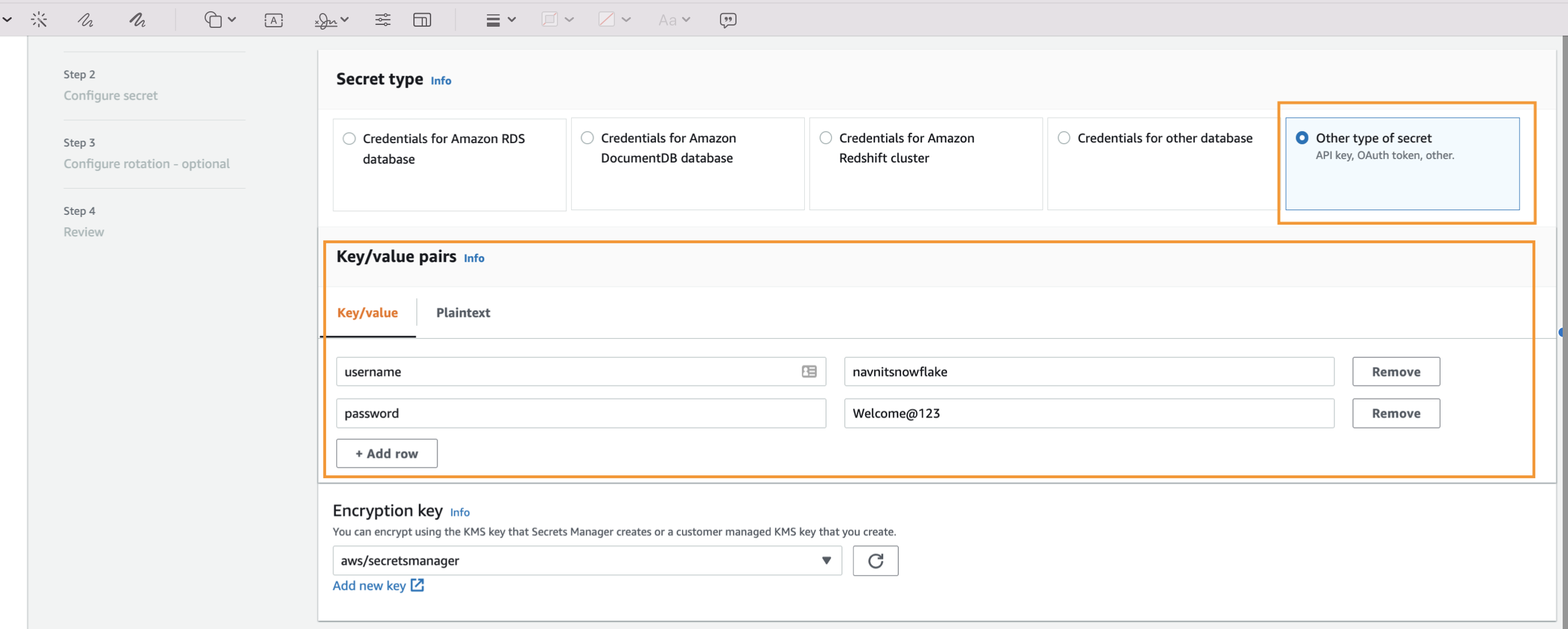Open Info link next to Secret type
Viewport: 1568px width, 629px height.
441,80
